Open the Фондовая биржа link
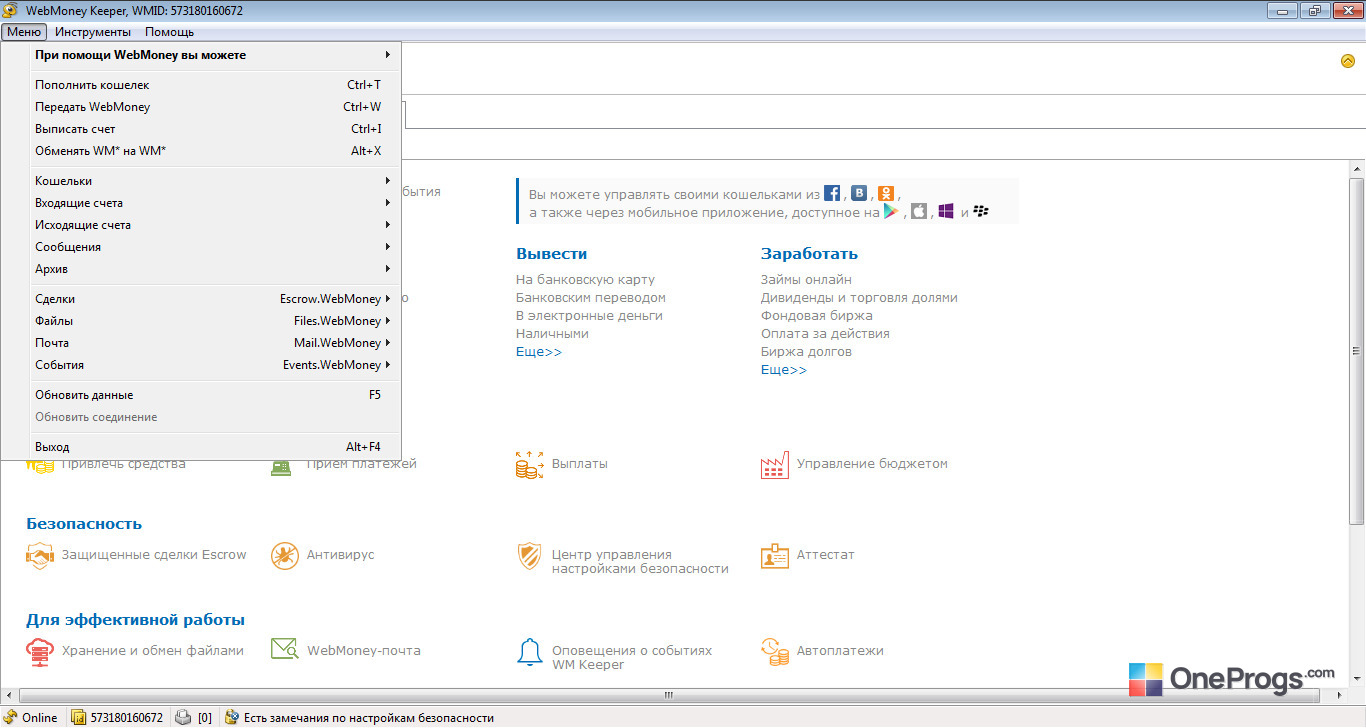The width and height of the screenshot is (1366, 728). click(x=816, y=316)
